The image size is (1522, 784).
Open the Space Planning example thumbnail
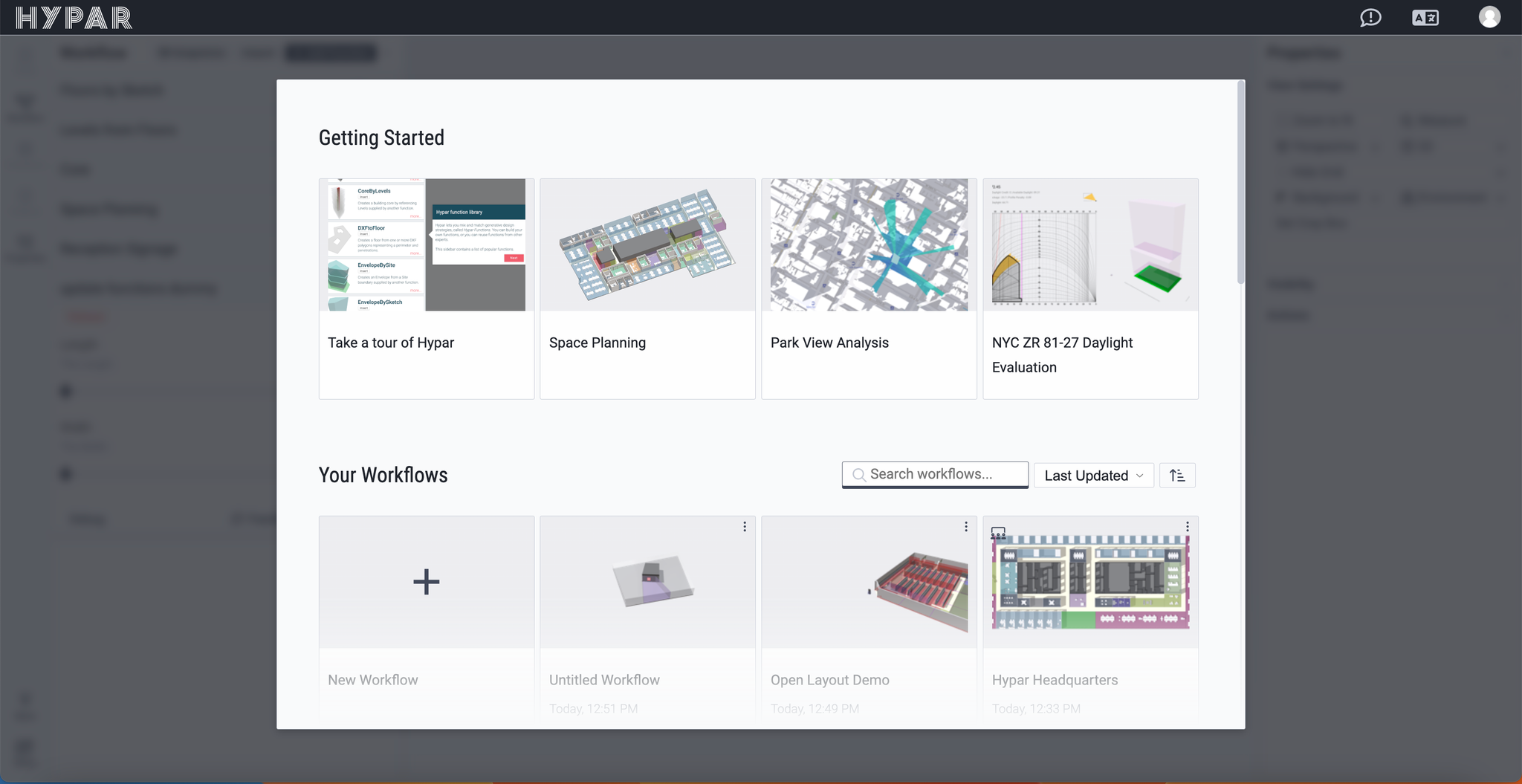pyautogui.click(x=647, y=244)
